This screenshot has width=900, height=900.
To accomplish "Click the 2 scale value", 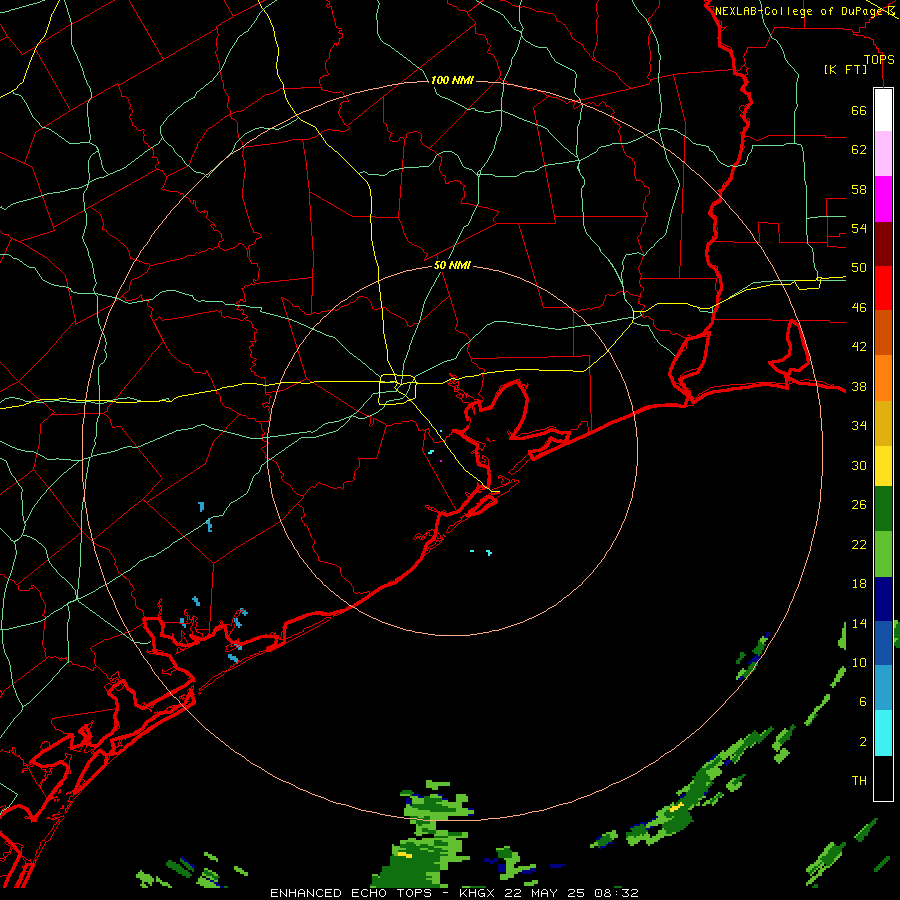I will 863,742.
